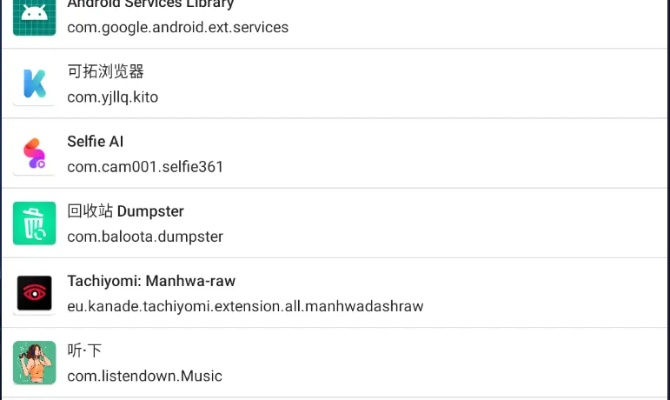Select the Selfie AI app name
The image size is (670, 400).
(x=95, y=142)
